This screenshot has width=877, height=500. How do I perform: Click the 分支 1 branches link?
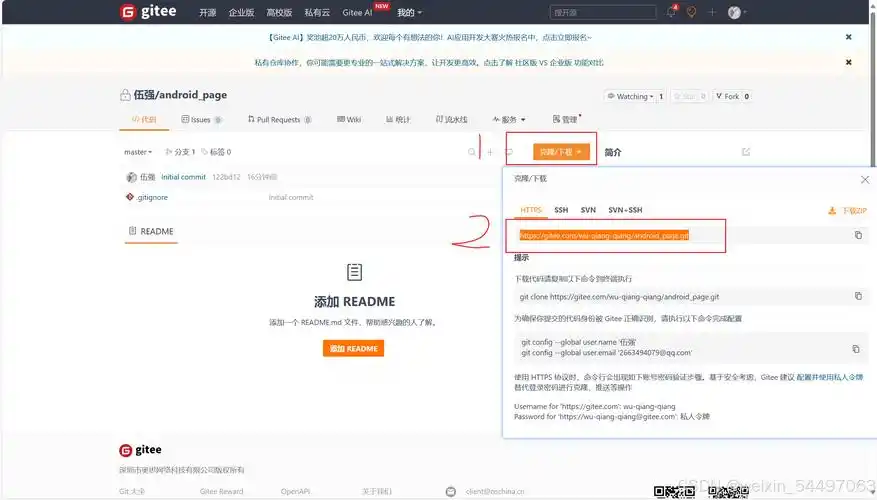point(180,152)
